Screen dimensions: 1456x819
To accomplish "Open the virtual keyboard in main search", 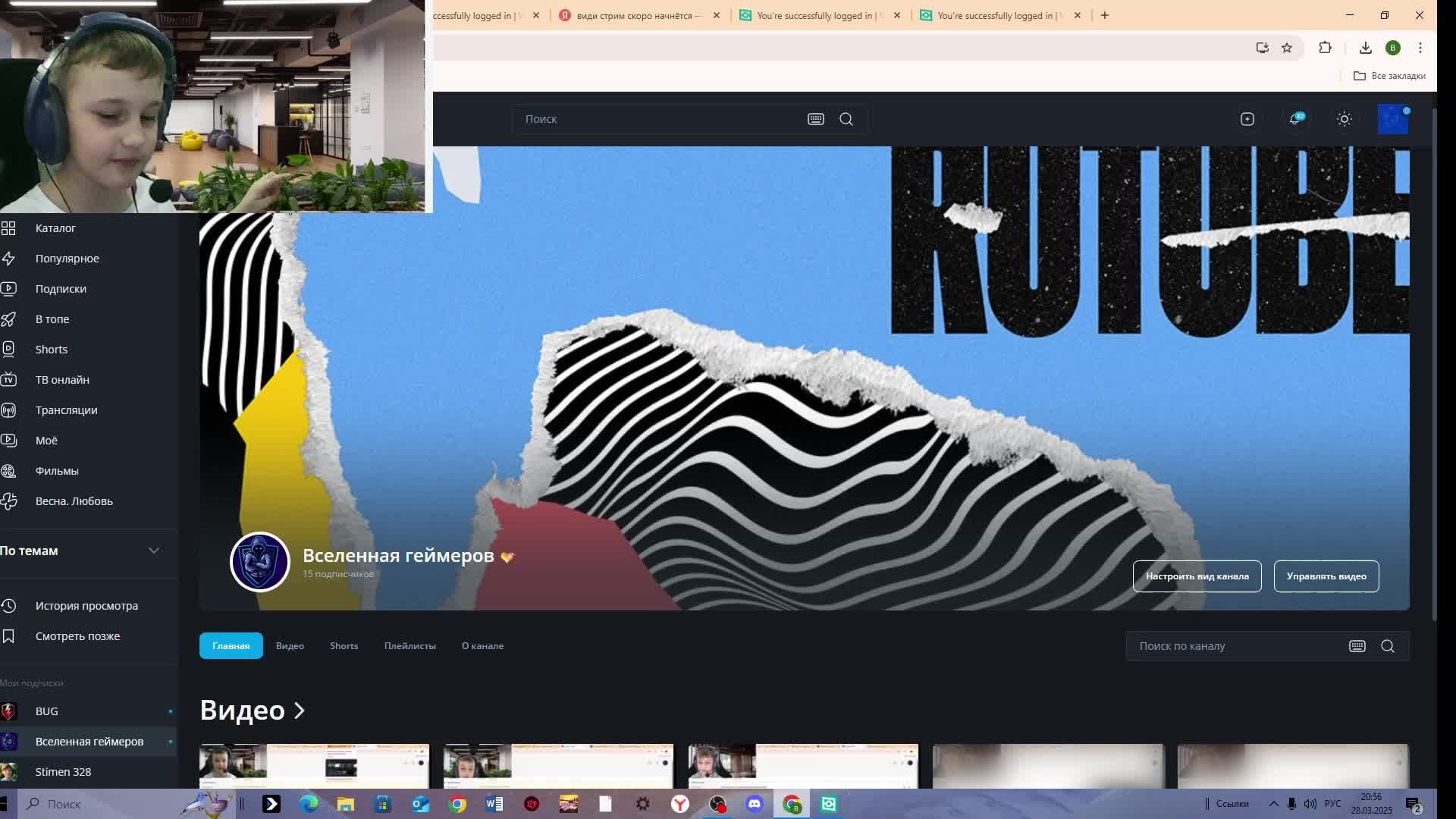I will point(816,119).
